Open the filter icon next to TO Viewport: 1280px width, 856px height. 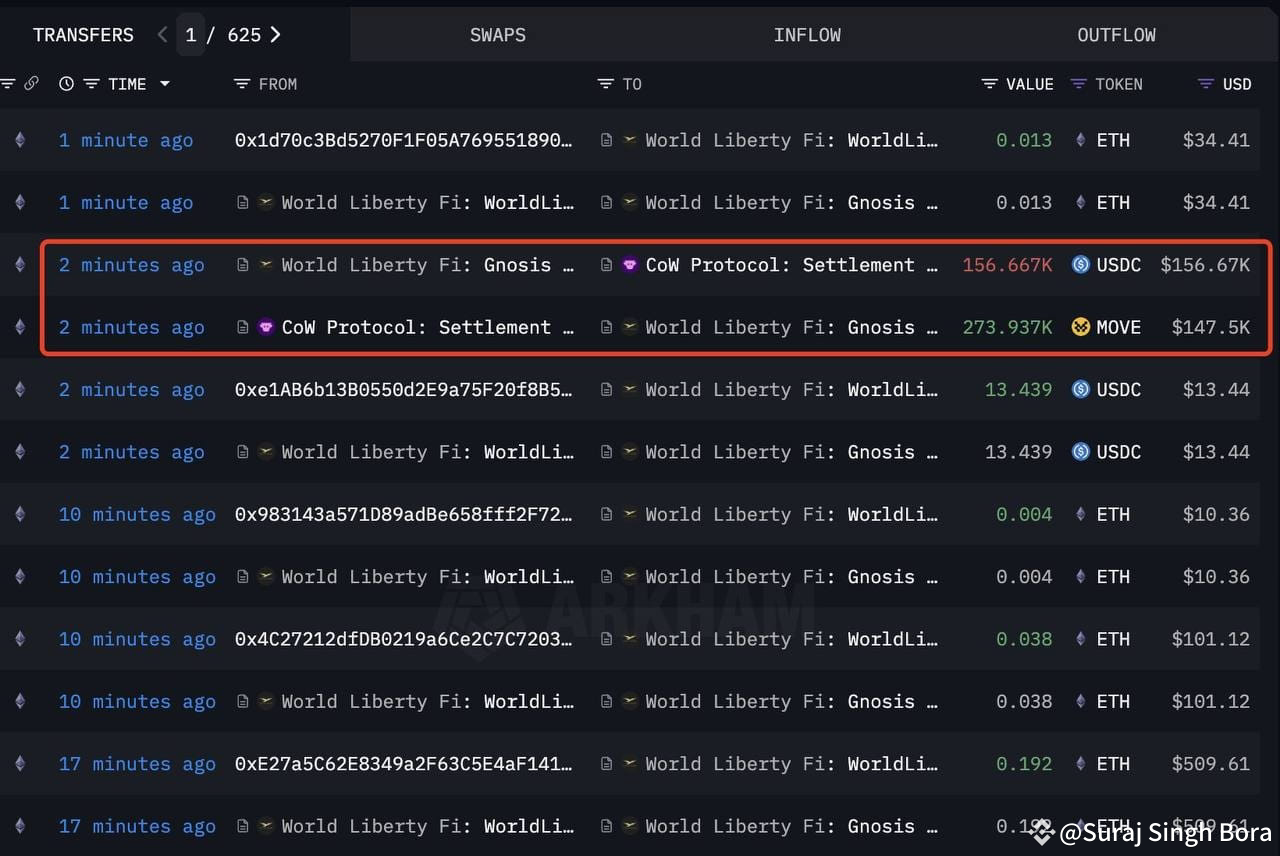[605, 84]
